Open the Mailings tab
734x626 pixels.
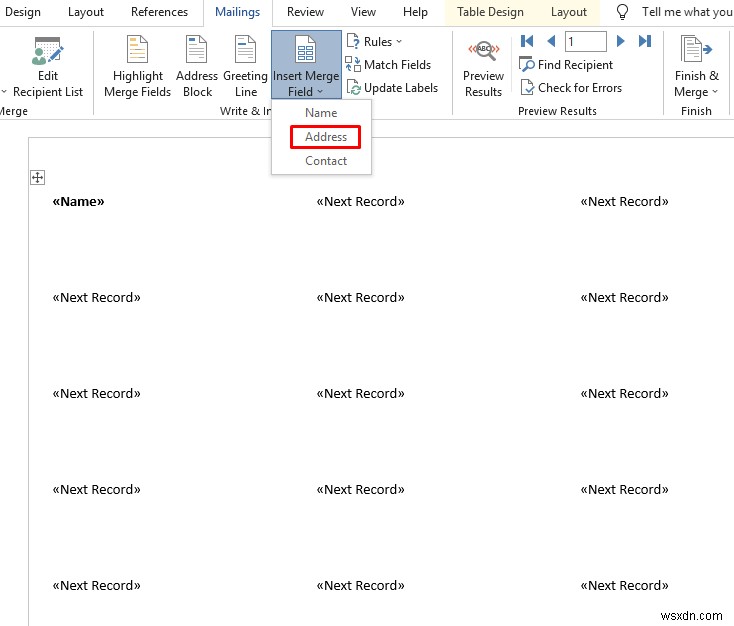tap(237, 12)
